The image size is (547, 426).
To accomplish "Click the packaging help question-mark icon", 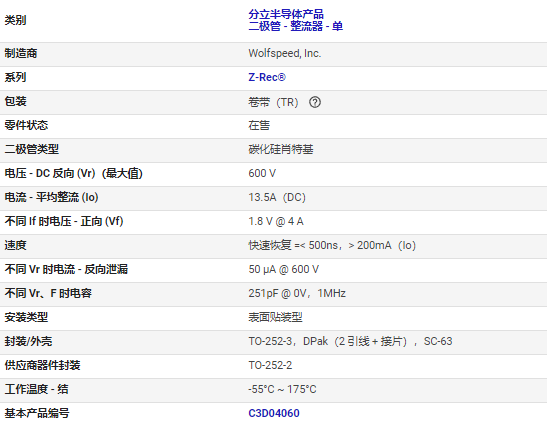I will coord(315,102).
